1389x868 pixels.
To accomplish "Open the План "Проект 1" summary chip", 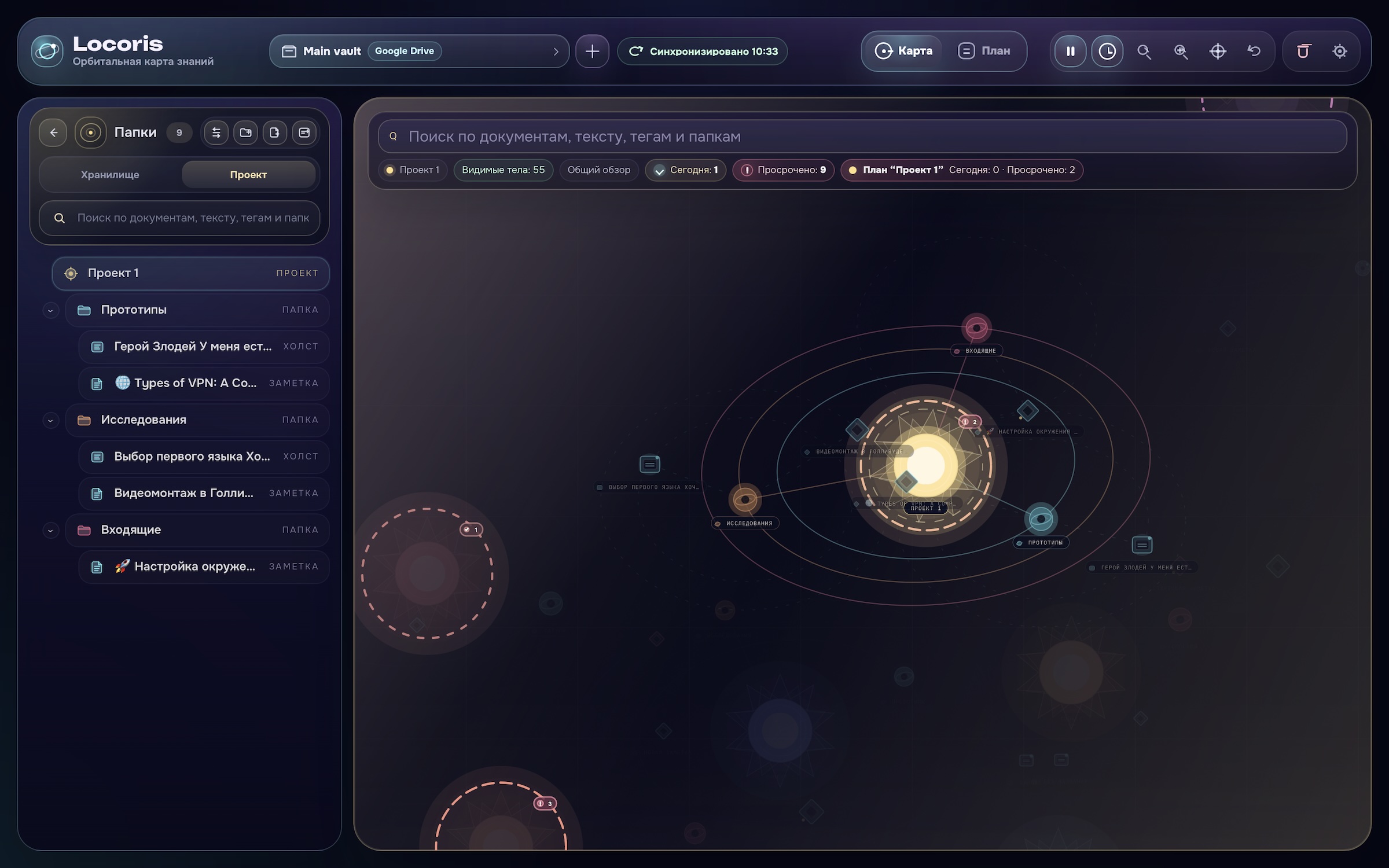I will (962, 170).
